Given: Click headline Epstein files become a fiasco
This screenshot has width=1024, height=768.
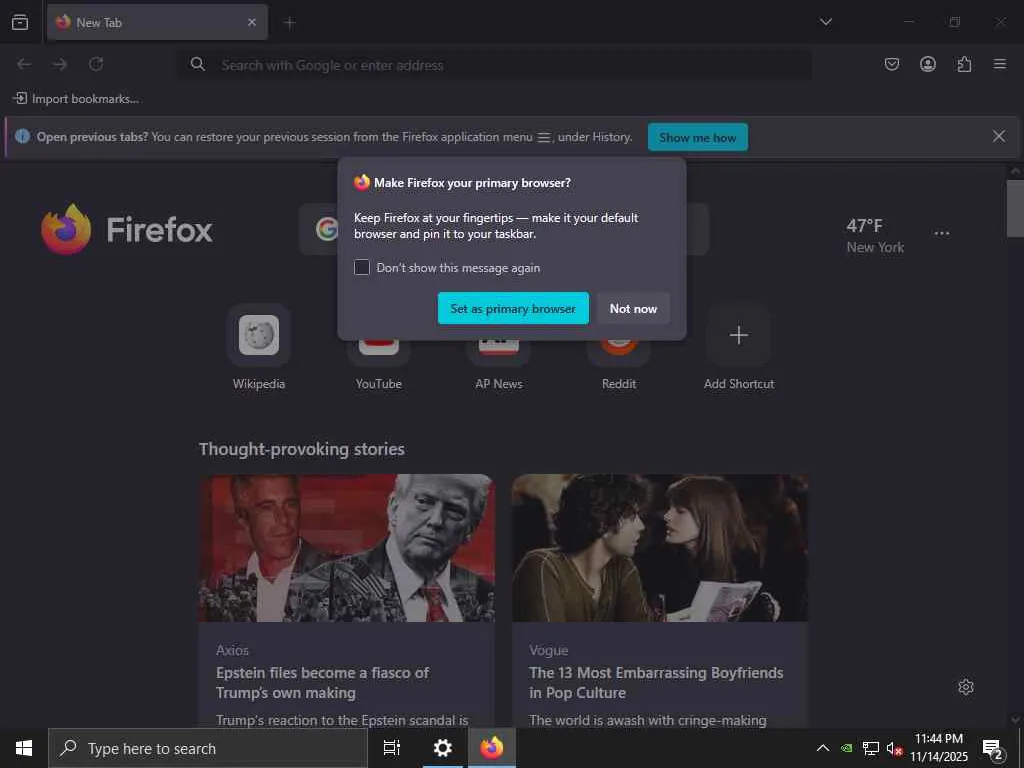Looking at the screenshot, I should click(323, 682).
